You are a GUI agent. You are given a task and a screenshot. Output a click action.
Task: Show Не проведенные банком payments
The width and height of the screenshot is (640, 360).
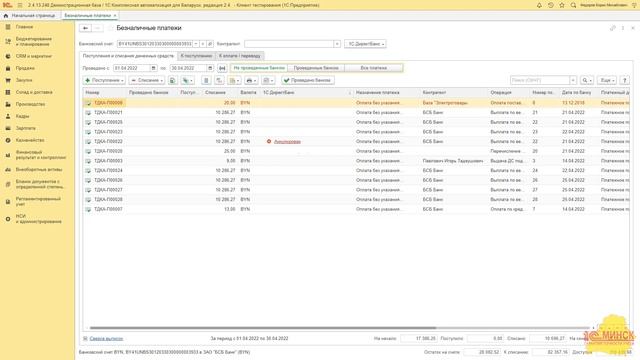(259, 68)
